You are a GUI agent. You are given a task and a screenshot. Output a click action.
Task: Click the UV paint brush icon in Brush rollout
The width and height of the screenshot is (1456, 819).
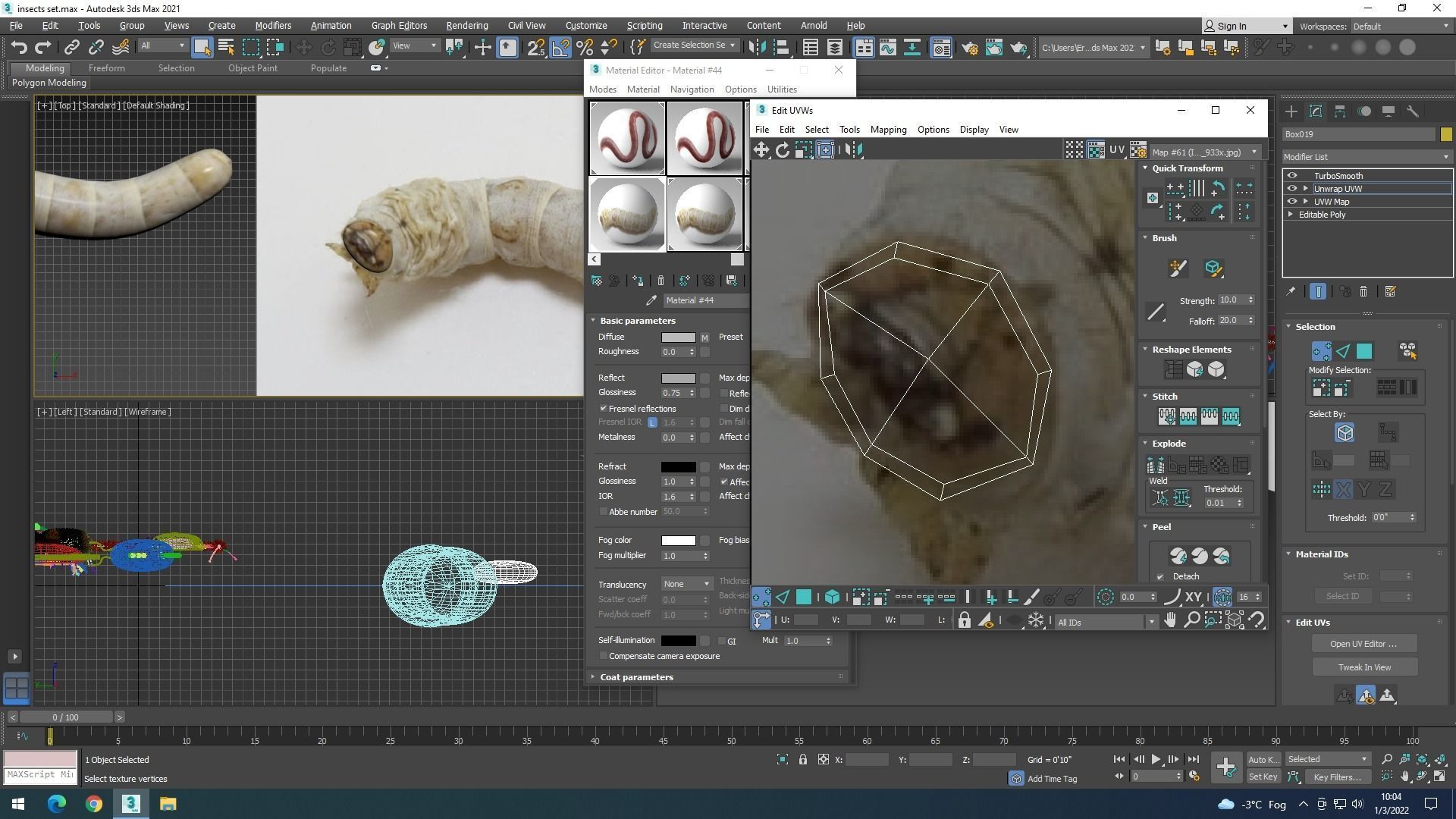1178,268
